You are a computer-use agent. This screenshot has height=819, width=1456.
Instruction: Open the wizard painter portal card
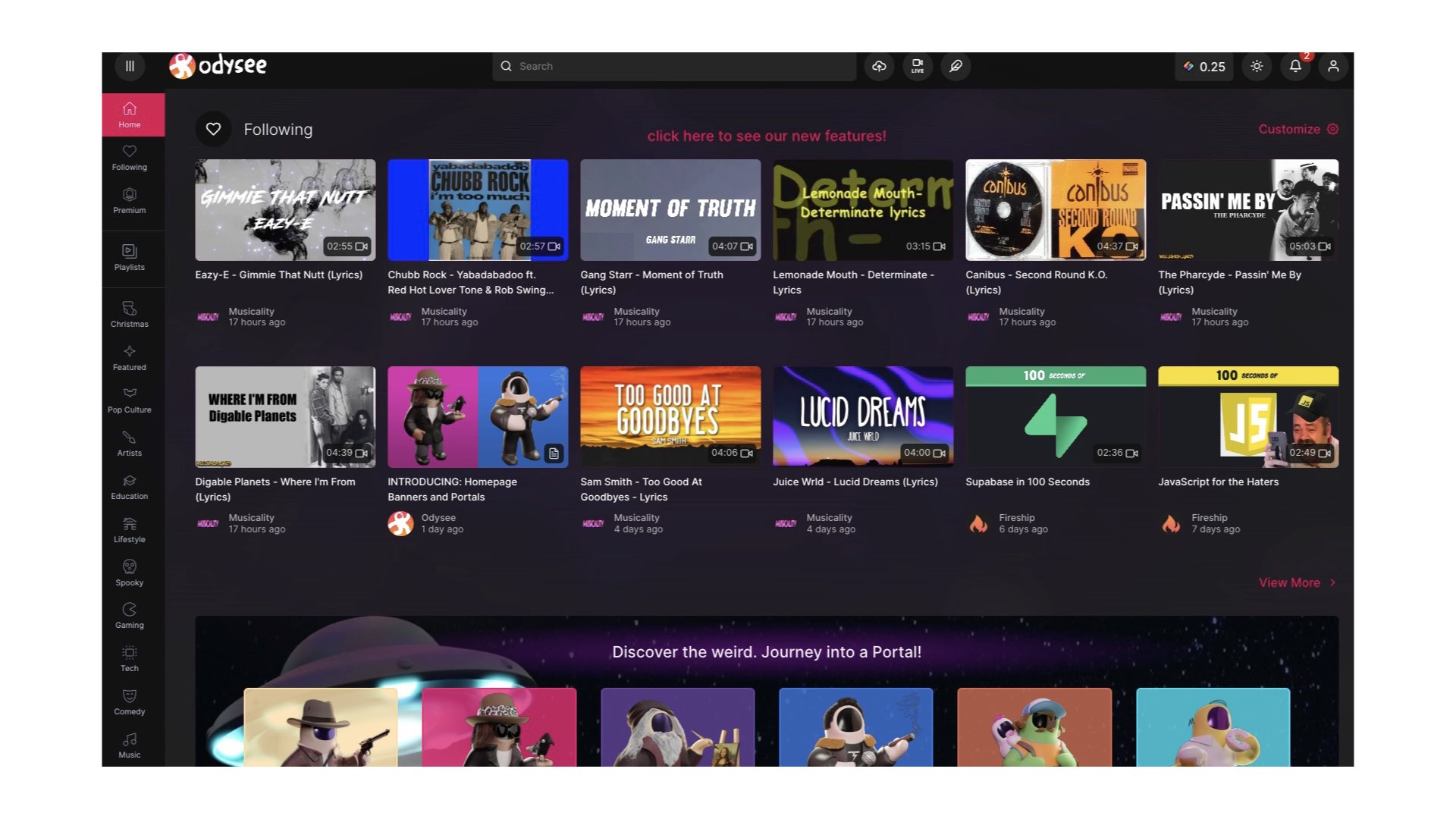(x=678, y=727)
